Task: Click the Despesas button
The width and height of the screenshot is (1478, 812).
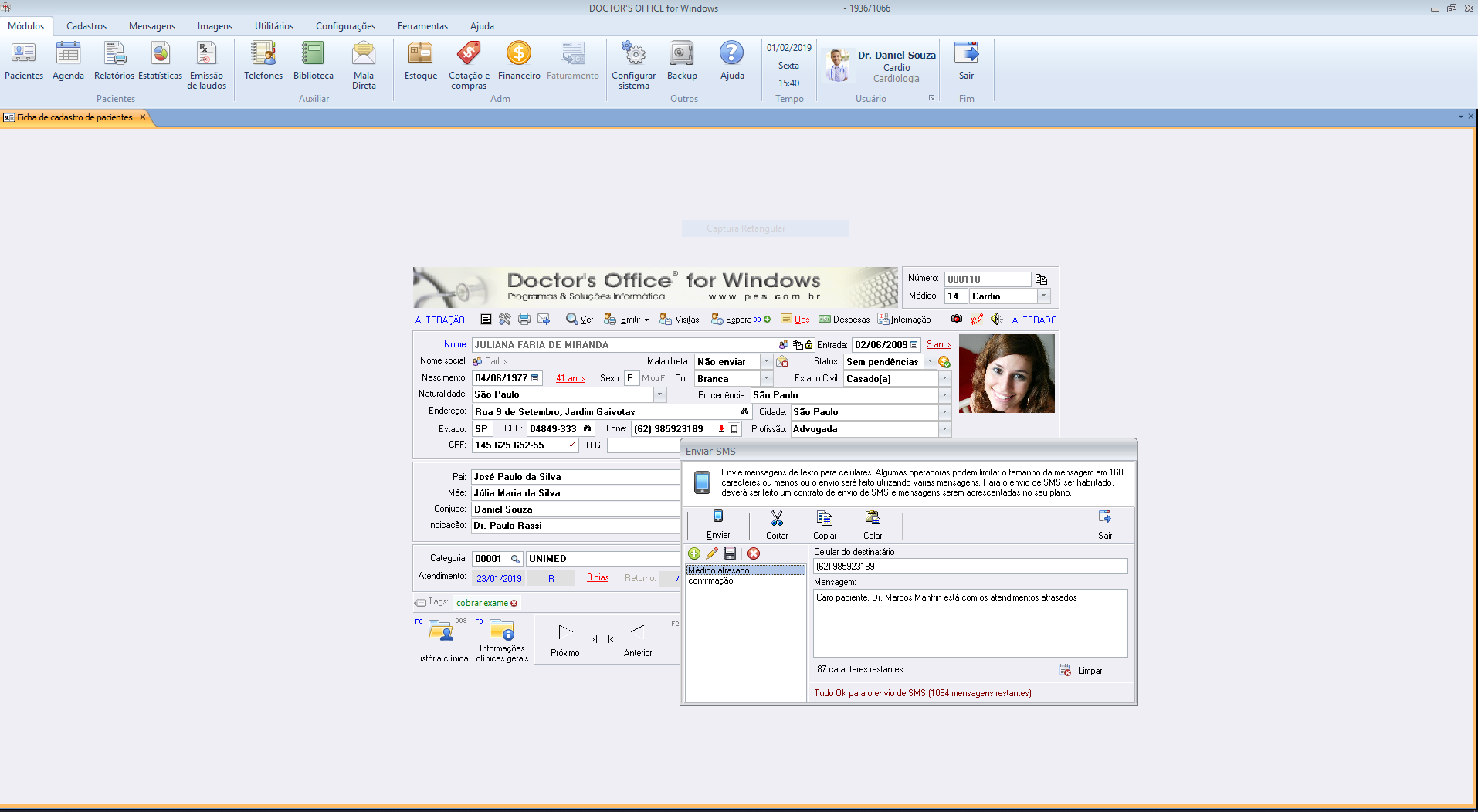Action: point(844,319)
